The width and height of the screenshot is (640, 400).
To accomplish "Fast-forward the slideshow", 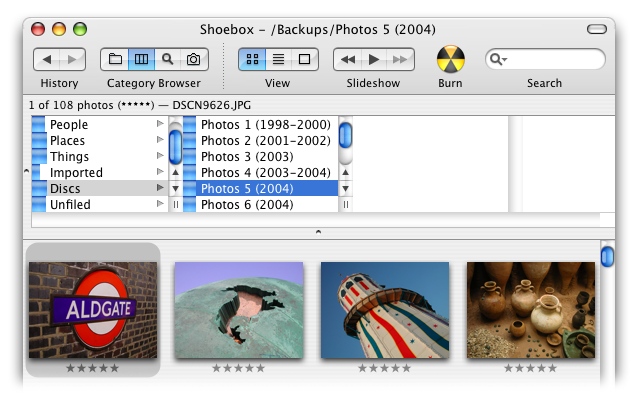I will (x=399, y=59).
